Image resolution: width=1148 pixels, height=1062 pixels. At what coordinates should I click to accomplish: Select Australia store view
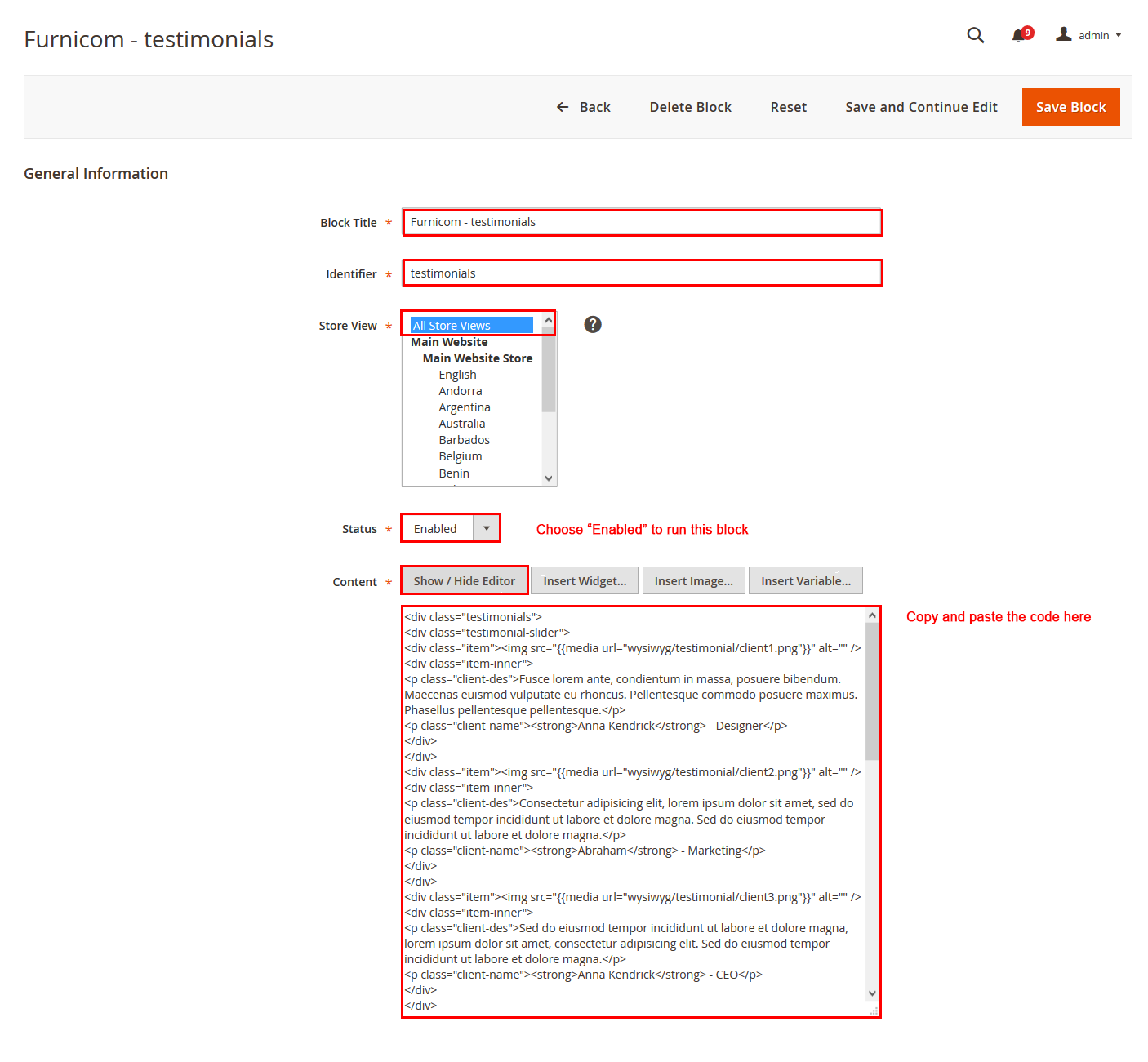(x=461, y=424)
